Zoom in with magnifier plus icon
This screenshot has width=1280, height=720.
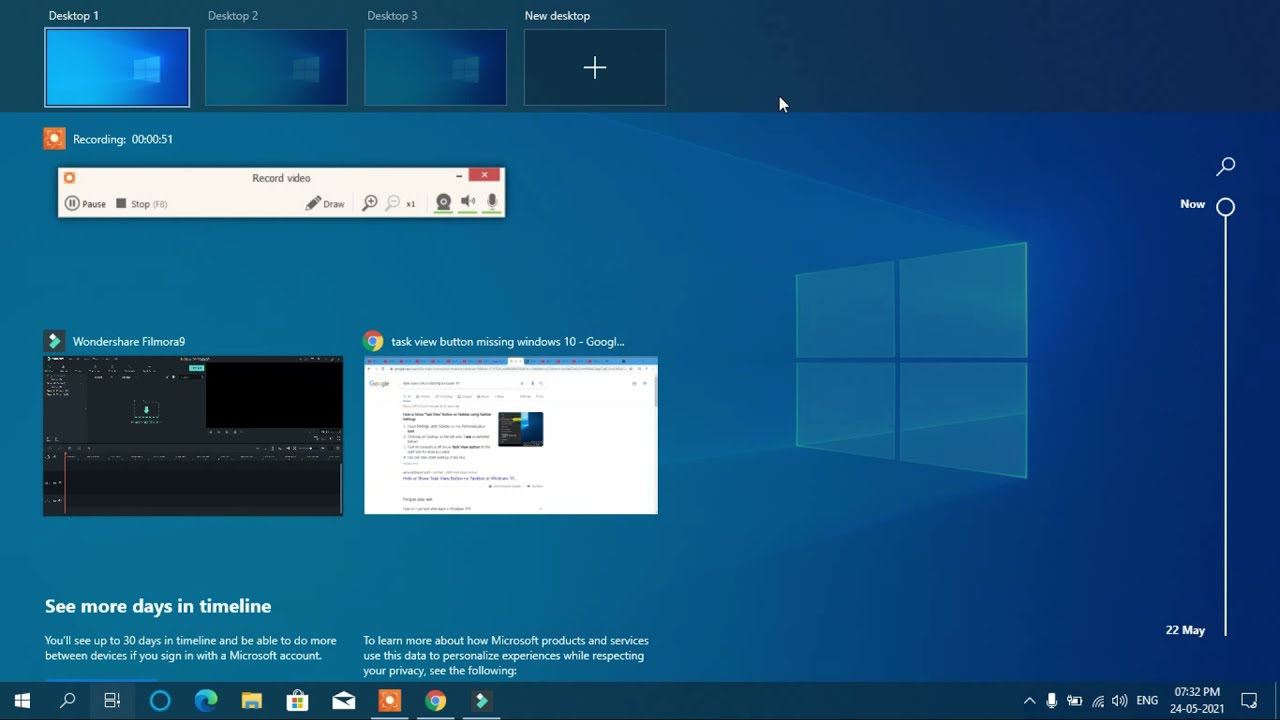pos(370,203)
